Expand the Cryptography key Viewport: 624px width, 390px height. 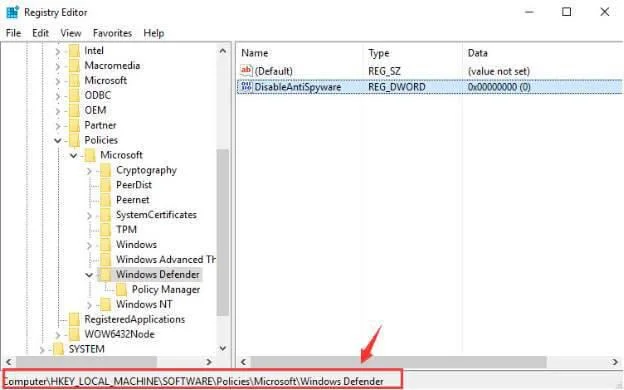(89, 171)
